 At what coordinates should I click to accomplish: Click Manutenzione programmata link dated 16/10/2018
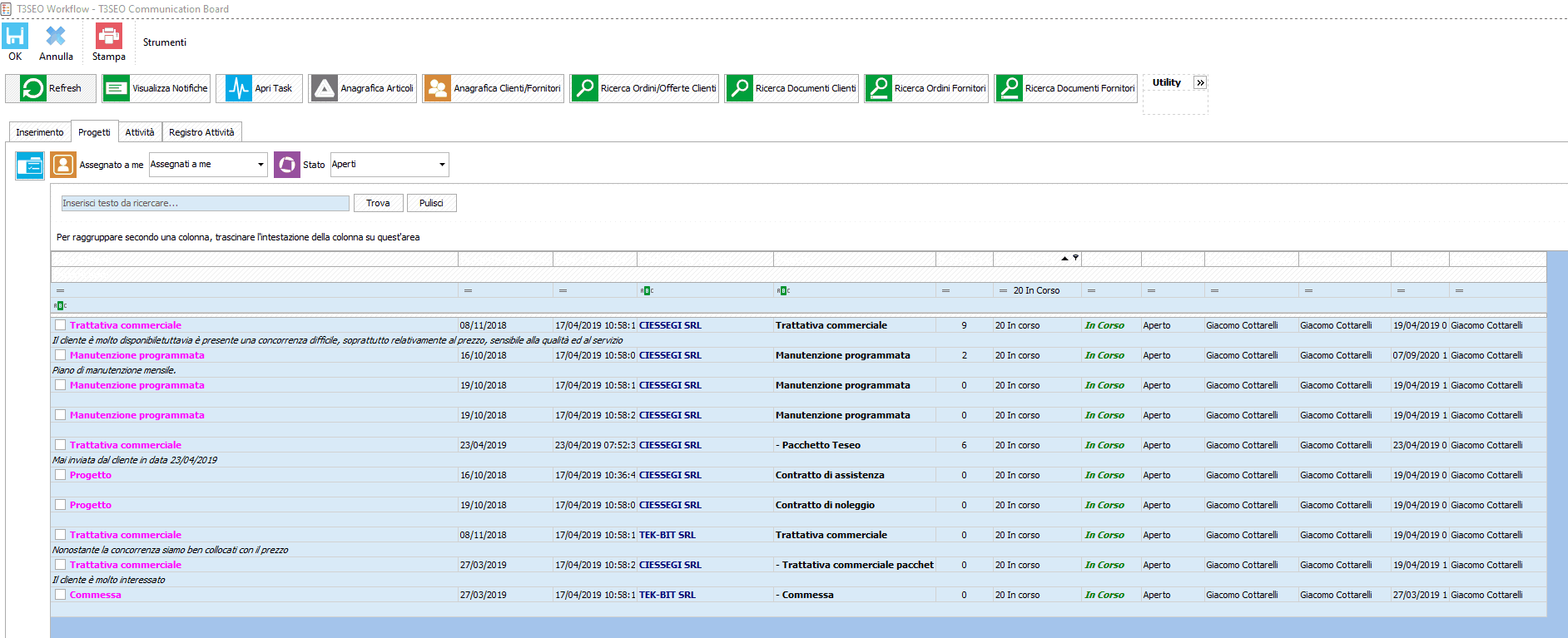(x=137, y=355)
